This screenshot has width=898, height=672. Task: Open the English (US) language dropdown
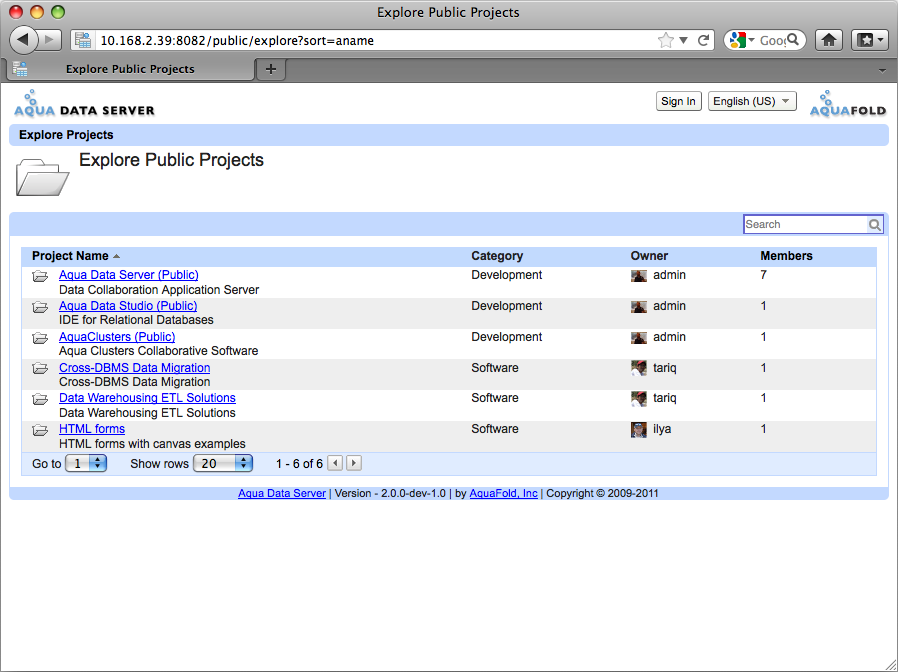pos(752,101)
